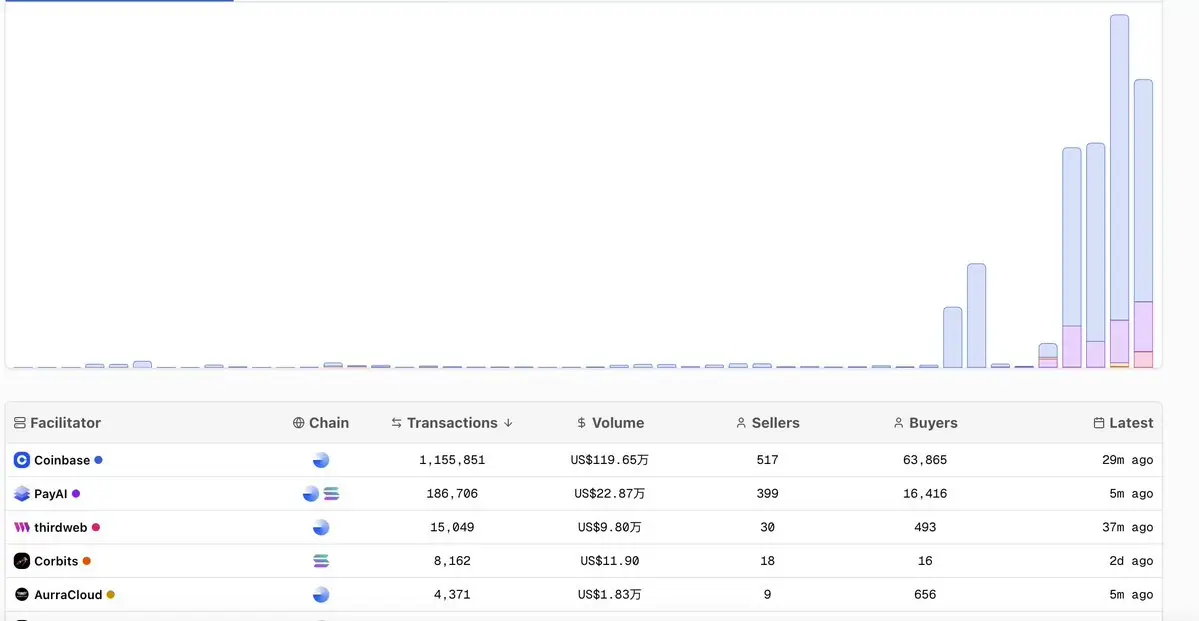Click the Base chain icon in thirdweb row
The width and height of the screenshot is (1199, 621).
[321, 528]
